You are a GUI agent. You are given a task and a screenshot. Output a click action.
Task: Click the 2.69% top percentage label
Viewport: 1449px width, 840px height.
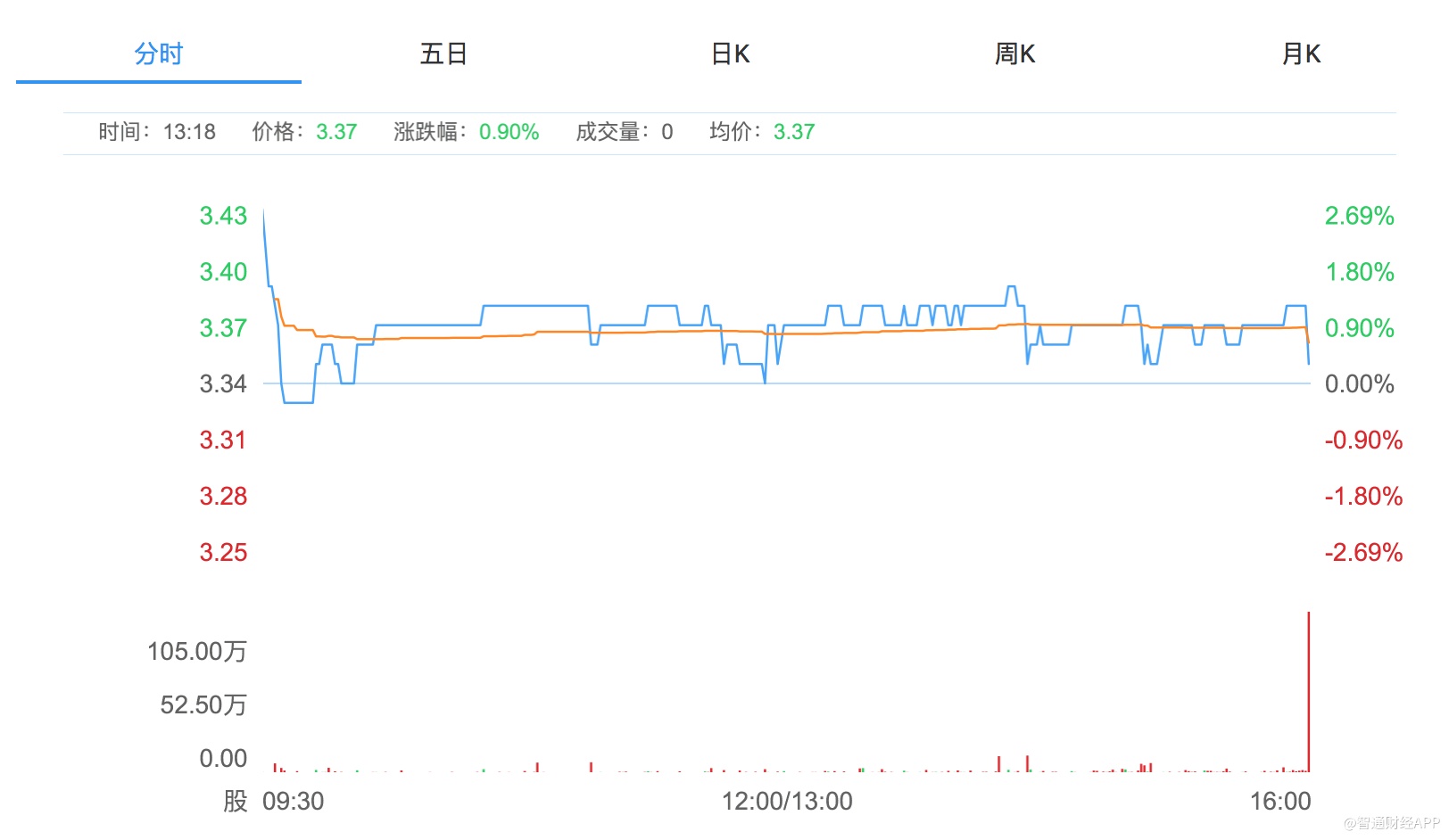[x=1359, y=216]
